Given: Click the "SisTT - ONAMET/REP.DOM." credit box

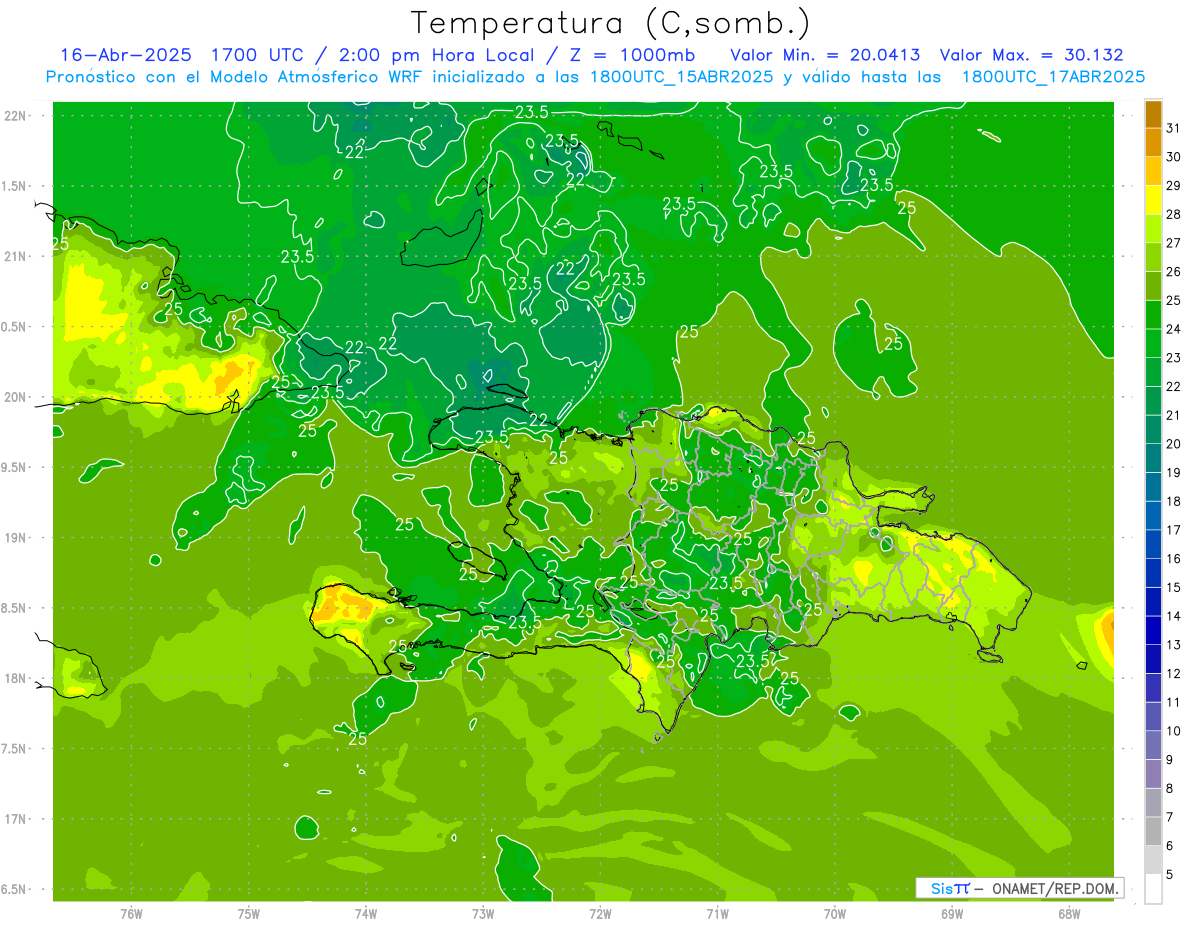Looking at the screenshot, I should [1019, 888].
